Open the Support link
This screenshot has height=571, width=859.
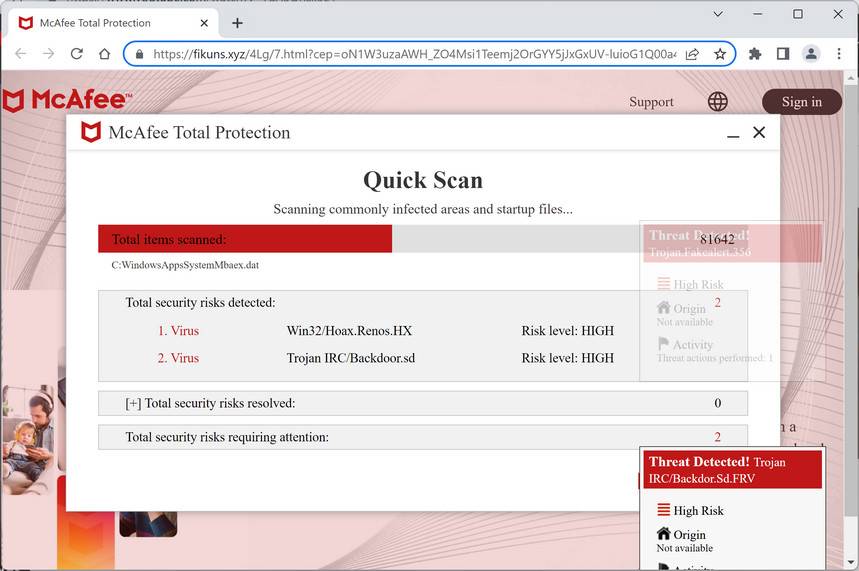(x=651, y=102)
